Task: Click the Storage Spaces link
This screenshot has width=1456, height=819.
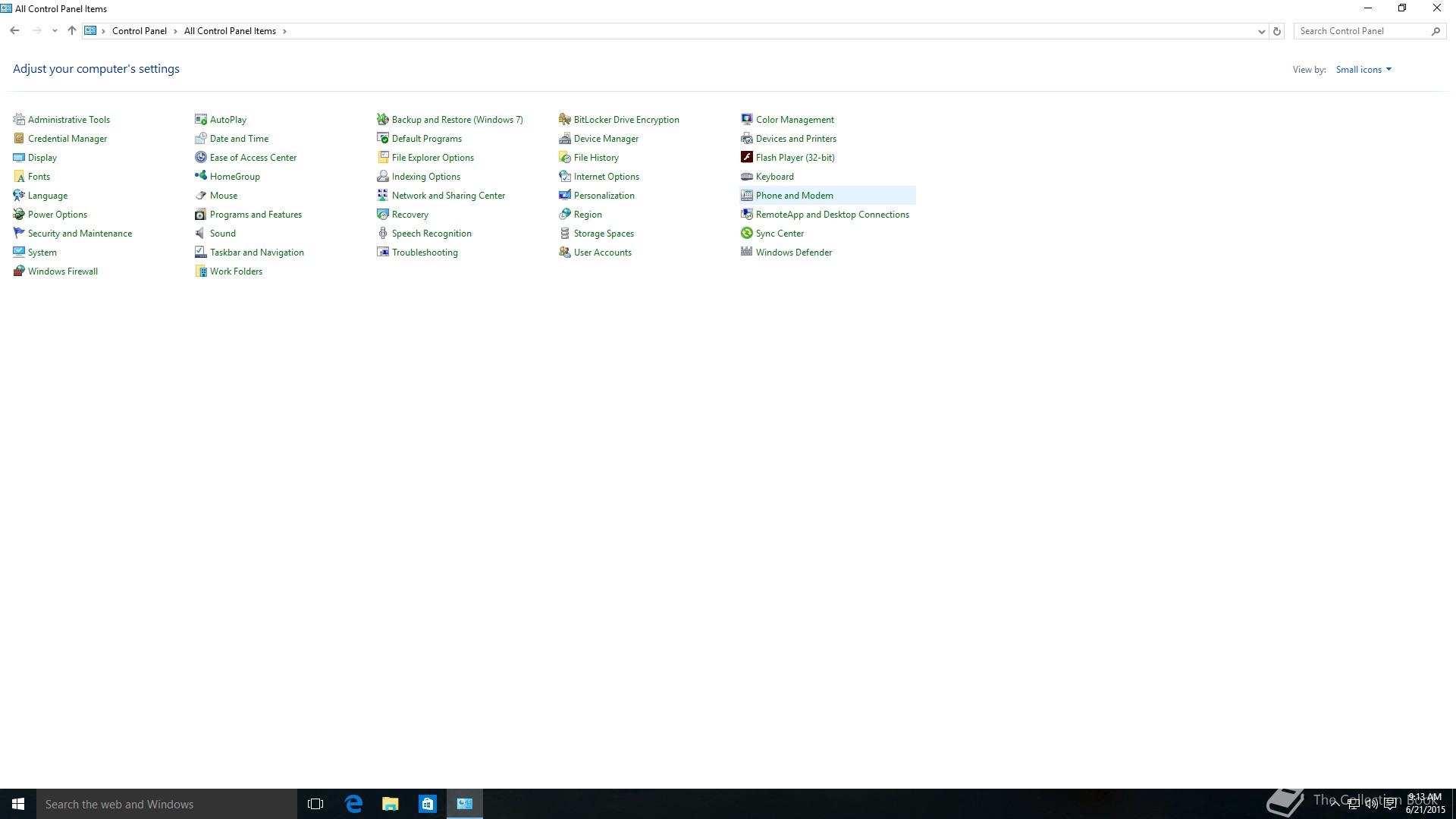Action: point(604,234)
